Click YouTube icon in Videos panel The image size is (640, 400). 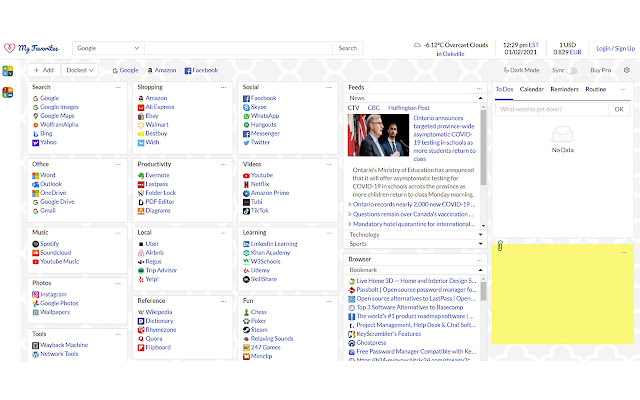(246, 176)
